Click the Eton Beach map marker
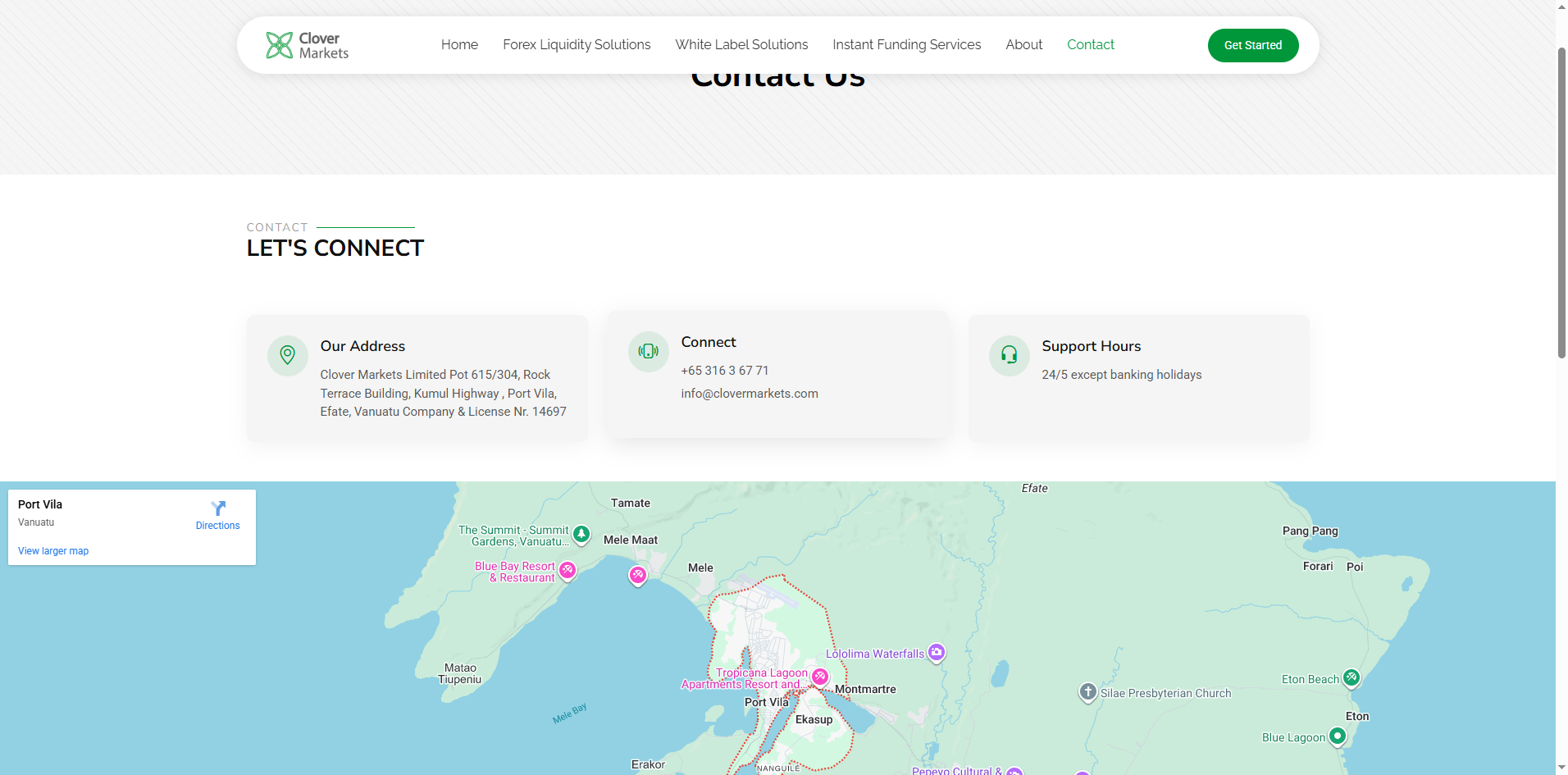Viewport: 1568px width, 775px height. coord(1351,678)
